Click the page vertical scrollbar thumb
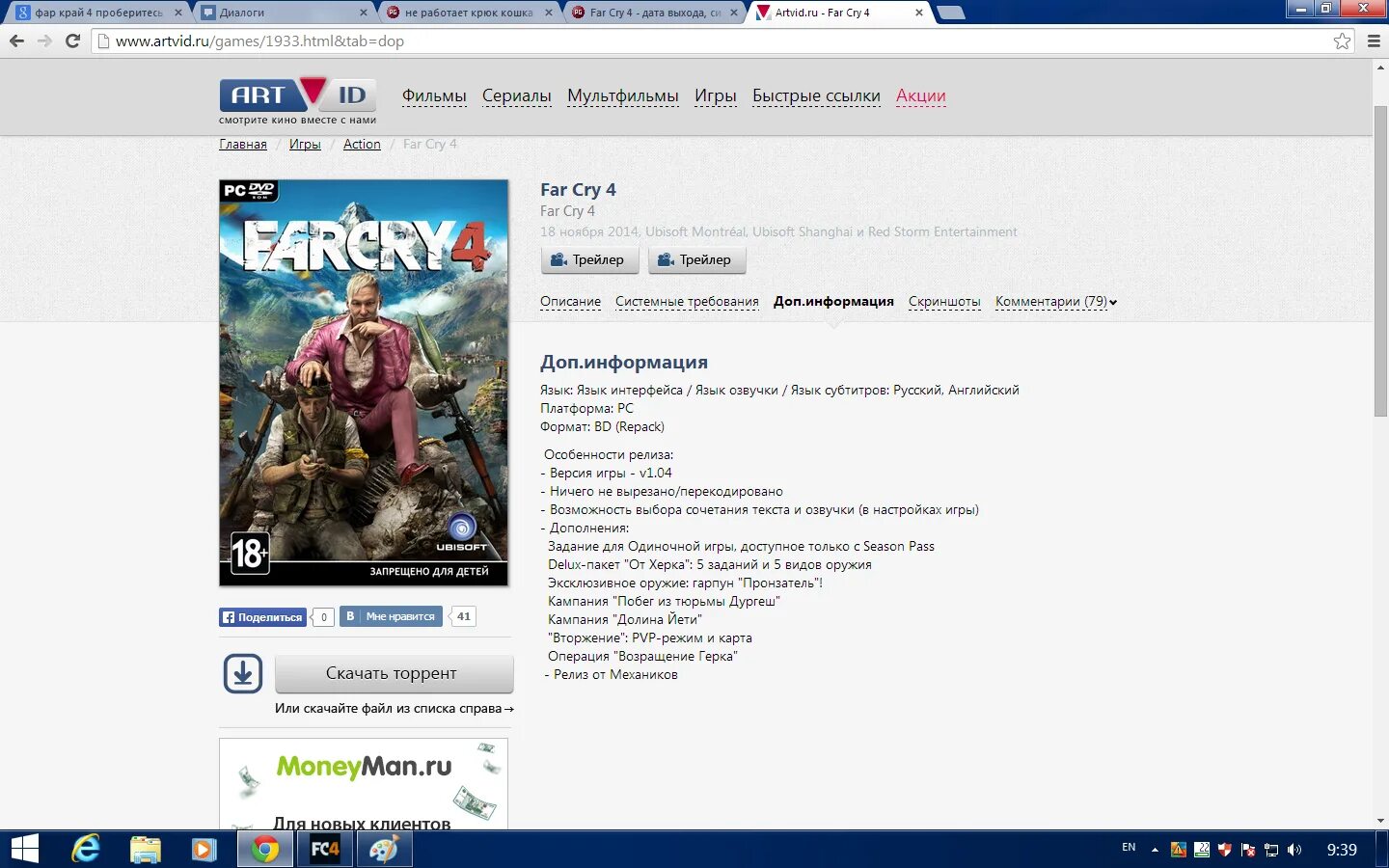The height and width of the screenshot is (868, 1389). coord(1380,260)
